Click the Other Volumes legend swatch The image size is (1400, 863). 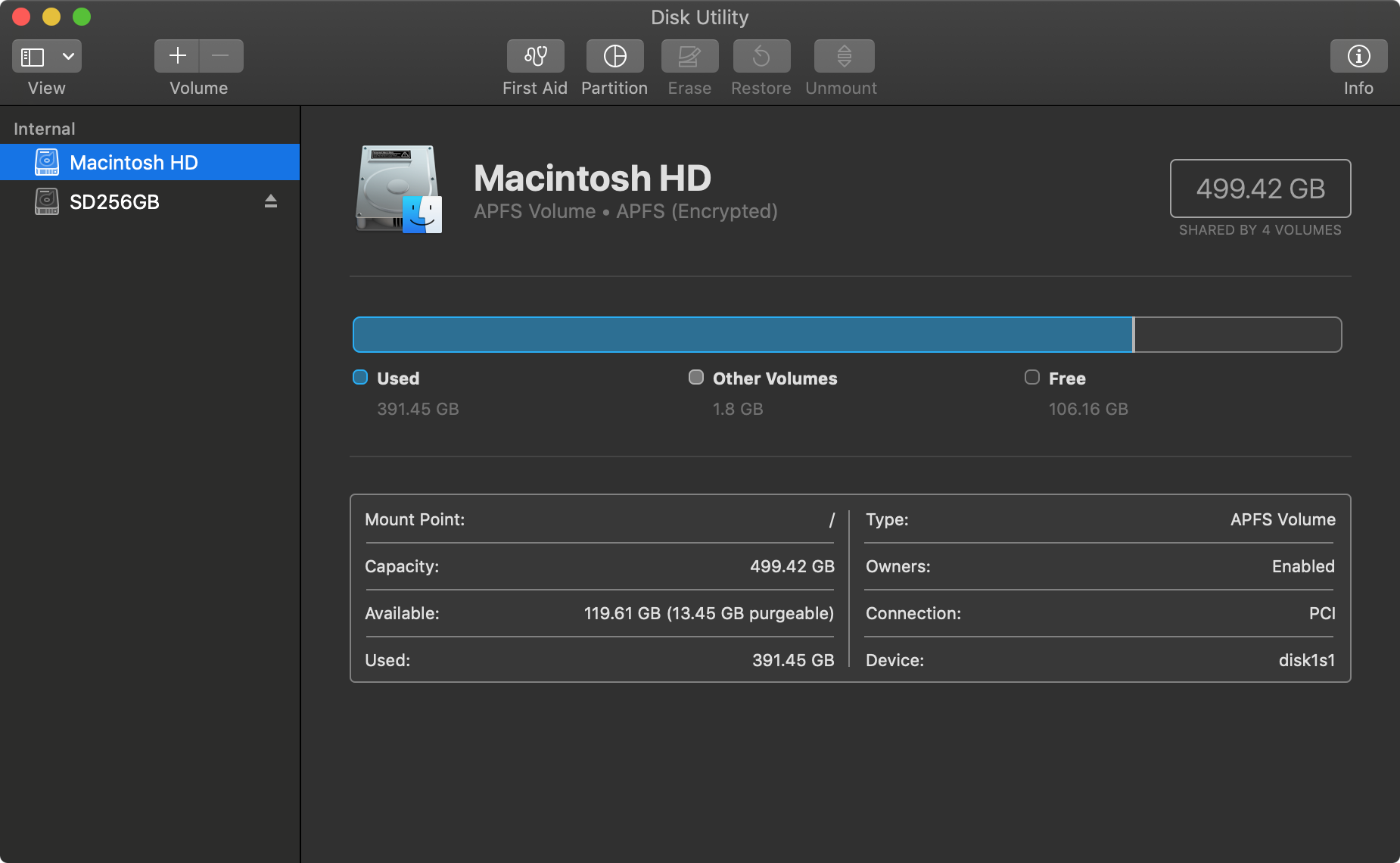696,377
